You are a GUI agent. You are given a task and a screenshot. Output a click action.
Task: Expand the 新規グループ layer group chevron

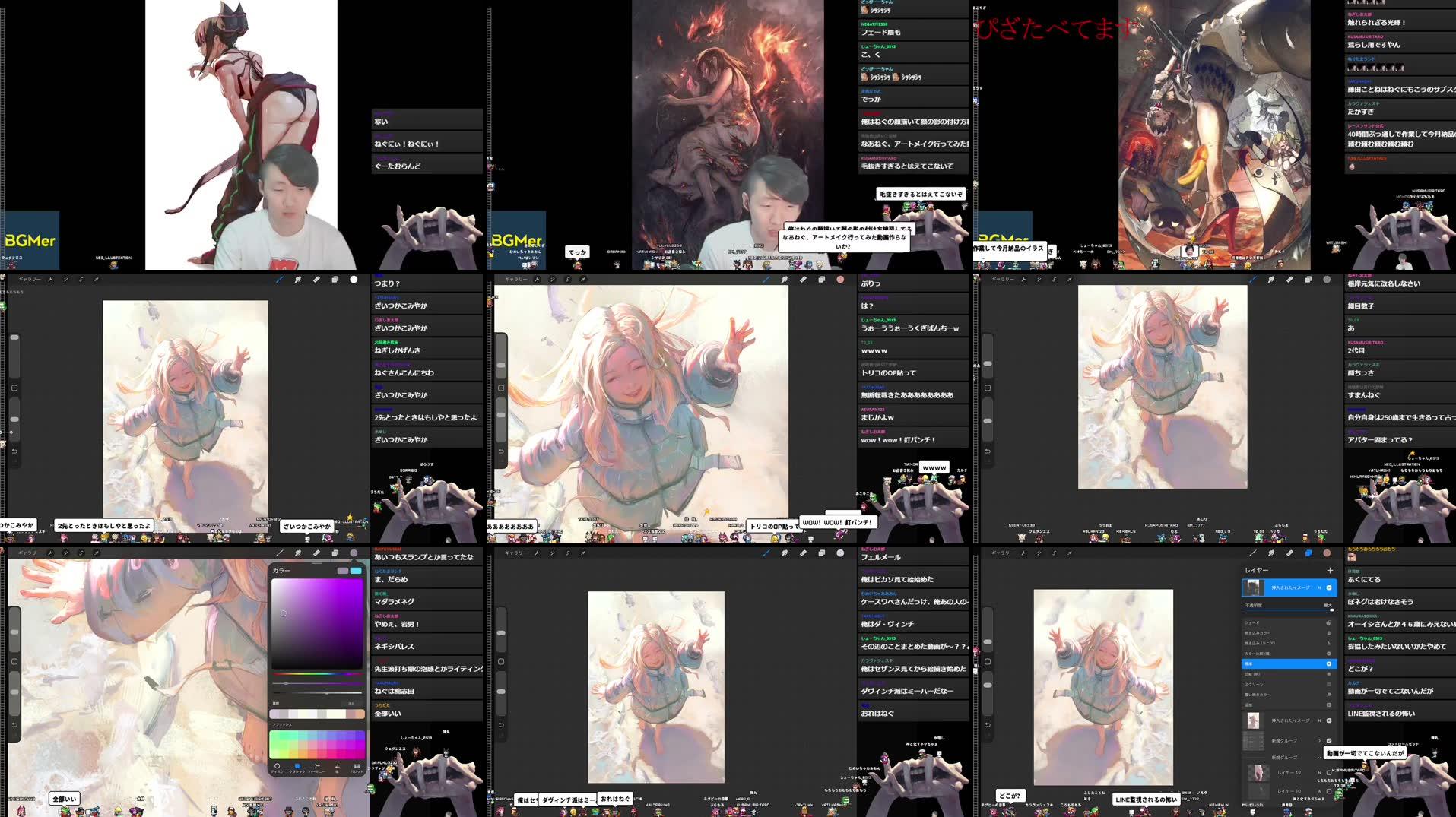[x=1319, y=740]
